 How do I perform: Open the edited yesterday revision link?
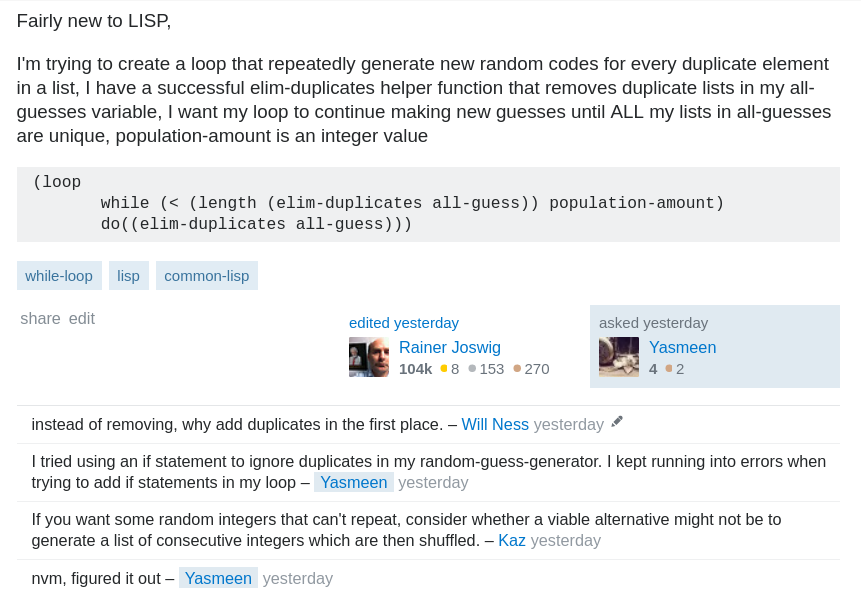tap(404, 323)
